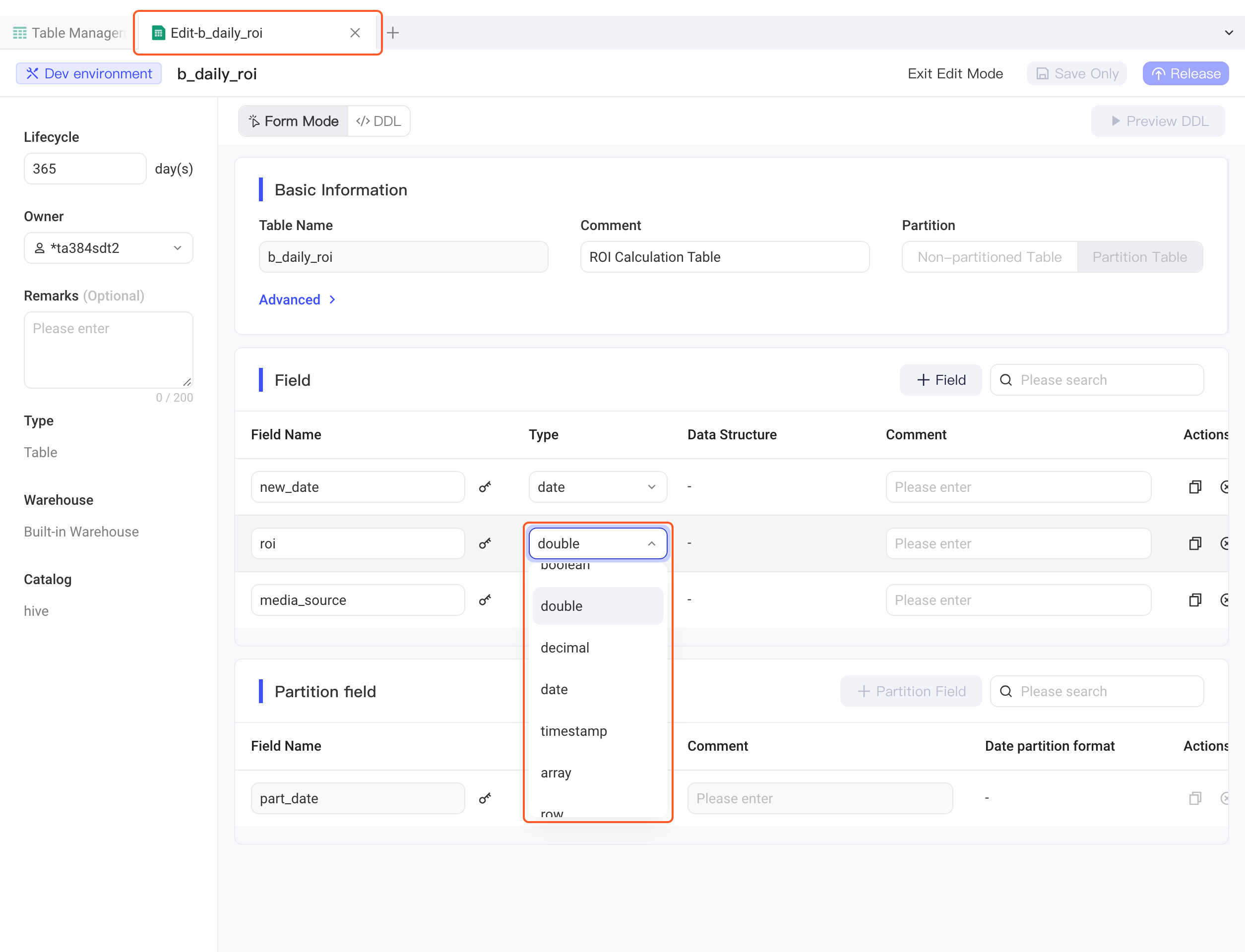Copy the roi field row

coord(1195,543)
